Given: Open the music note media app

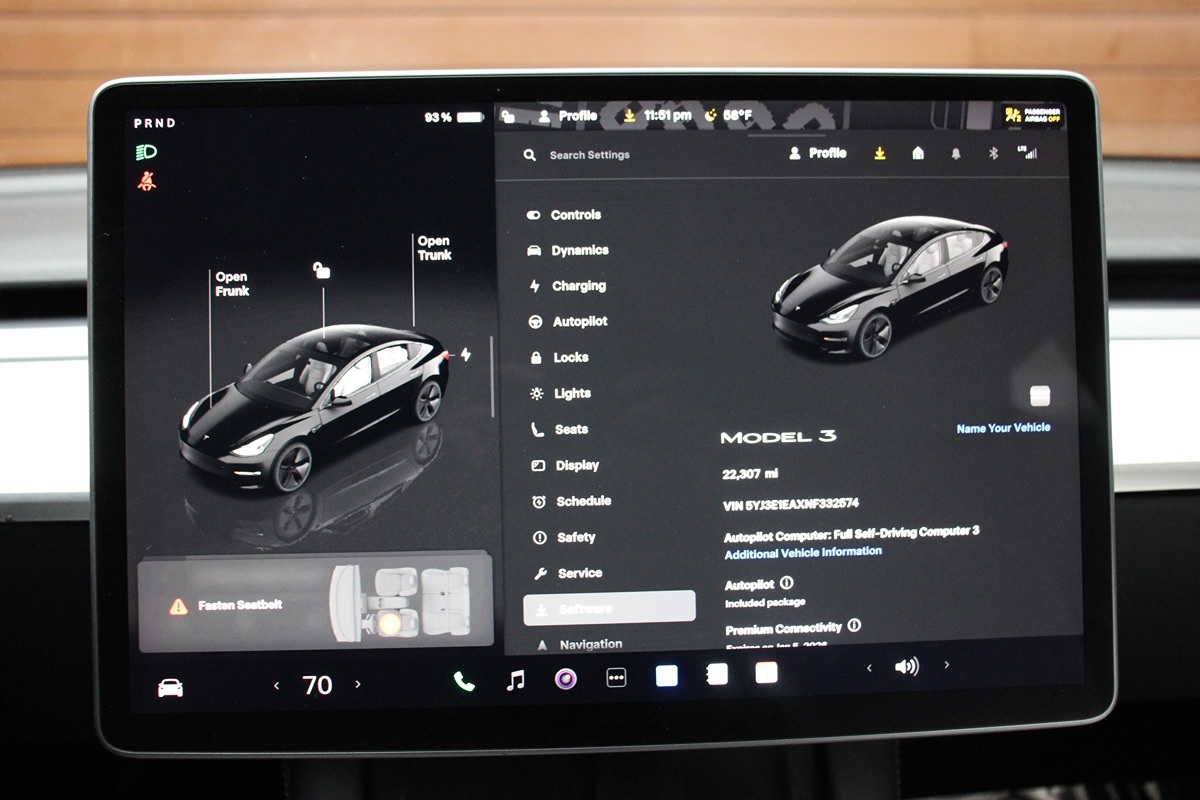Looking at the screenshot, I should pos(515,680).
